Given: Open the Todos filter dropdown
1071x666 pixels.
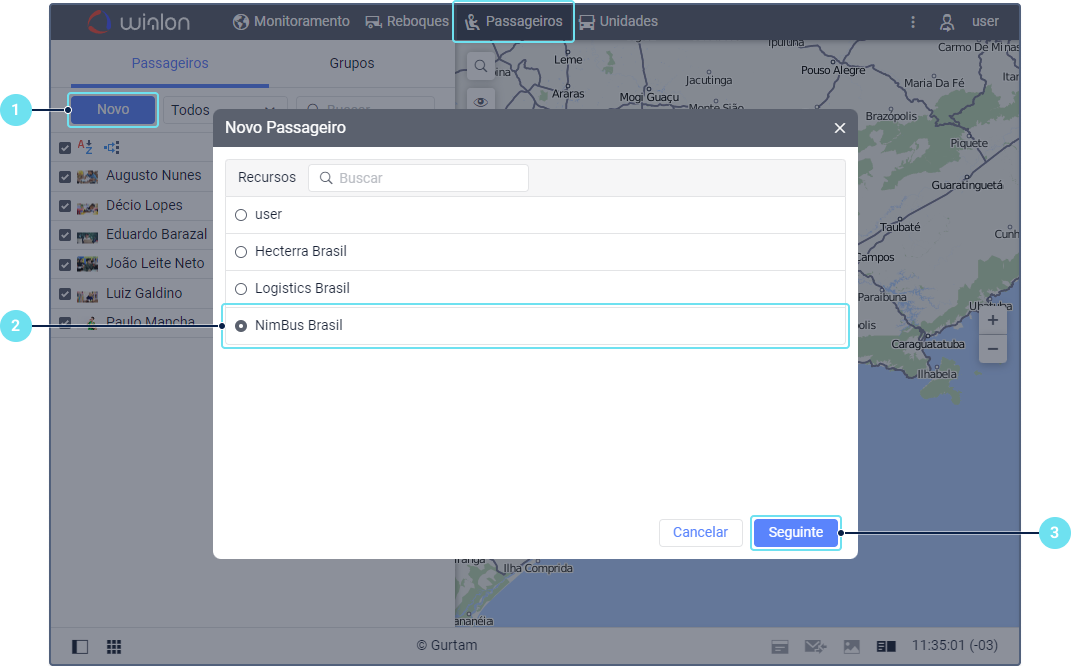Looking at the screenshot, I should click(225, 110).
